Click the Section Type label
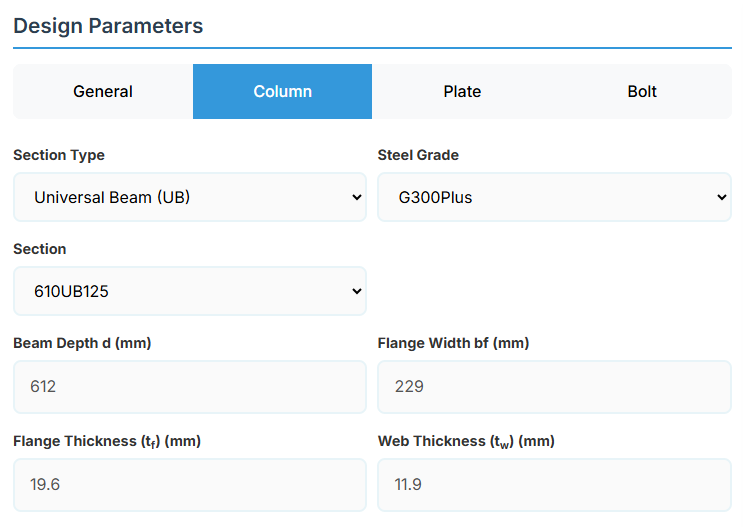This screenshot has width=743, height=527. pyautogui.click(x=59, y=155)
